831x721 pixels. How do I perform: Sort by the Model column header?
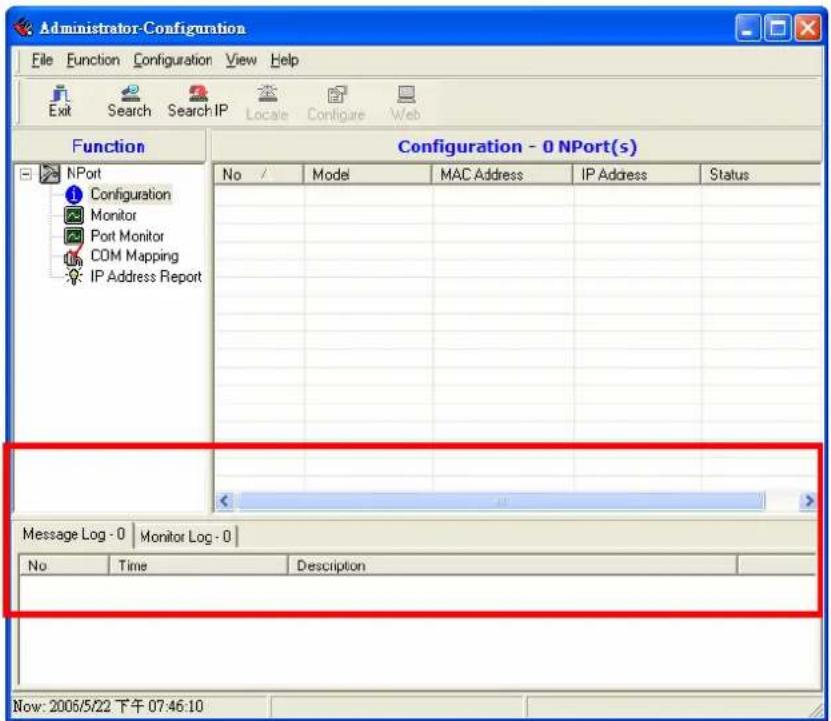(x=367, y=174)
